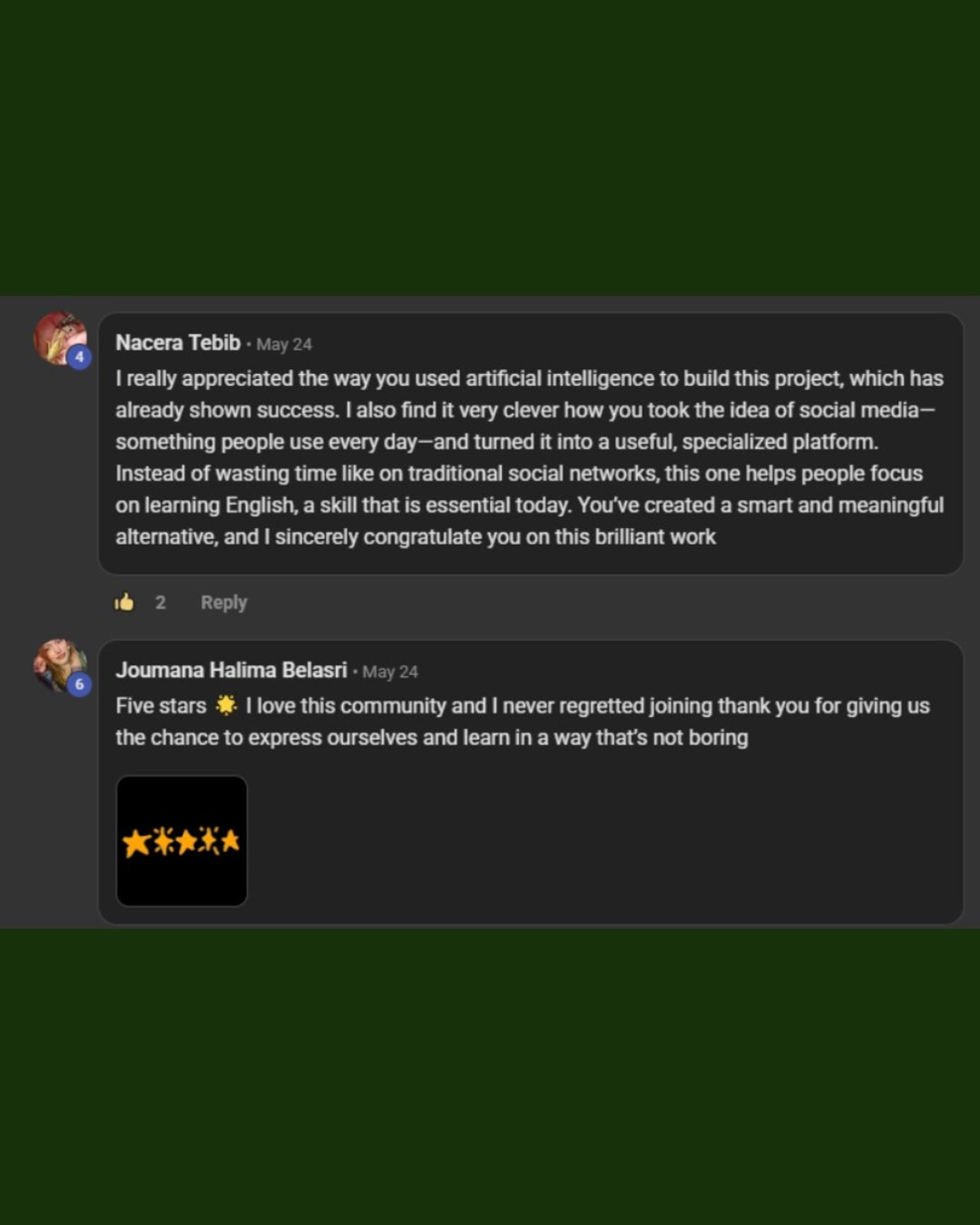This screenshot has width=980, height=1225.
Task: Click Nacera's comment text about artificial intelligence
Action: point(528,457)
